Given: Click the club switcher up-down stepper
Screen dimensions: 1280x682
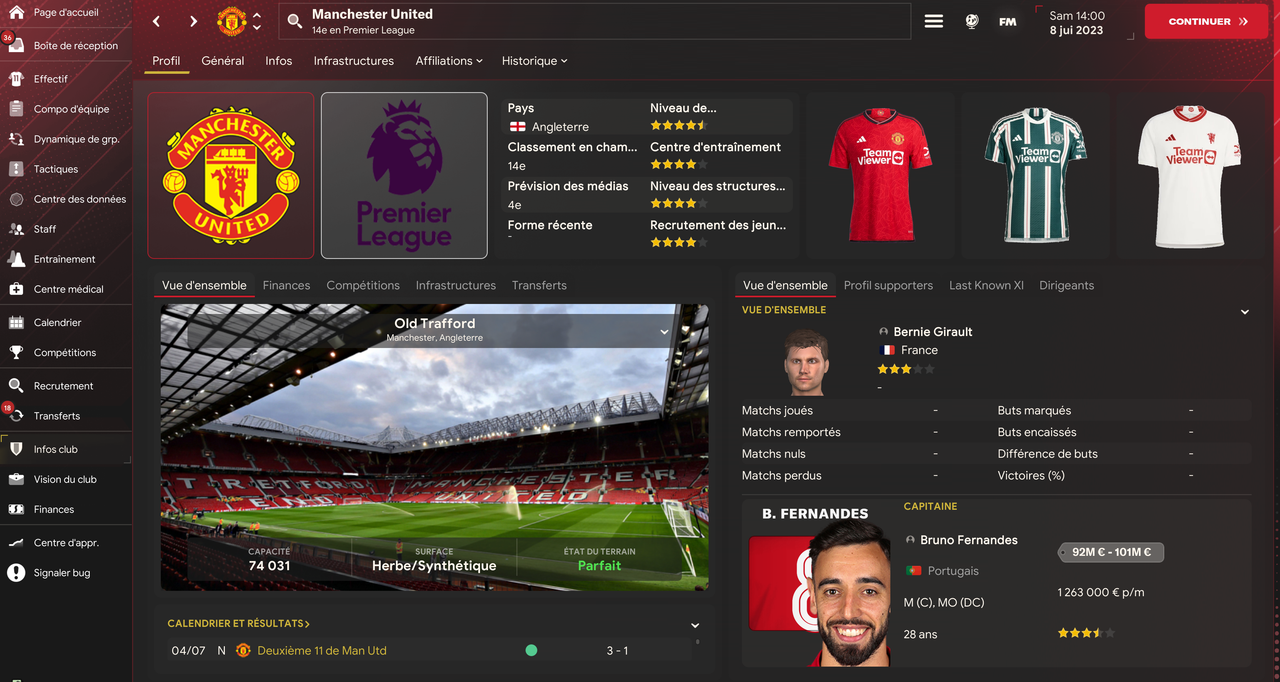Looking at the screenshot, I should pyautogui.click(x=257, y=21).
